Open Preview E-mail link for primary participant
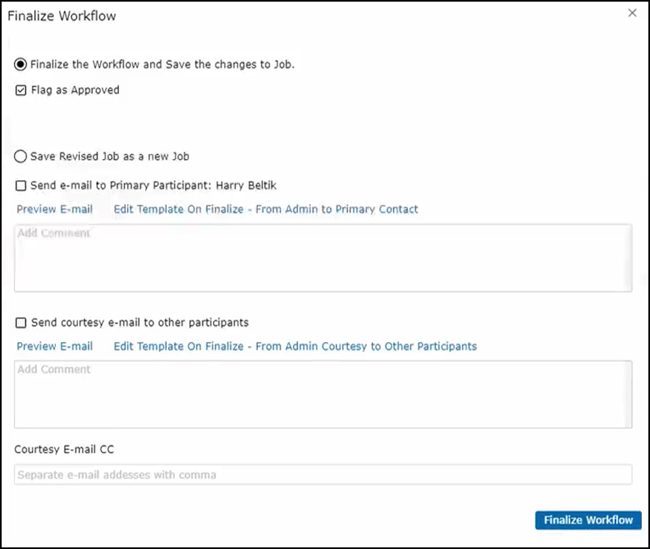This screenshot has height=549, width=650. pyautogui.click(x=54, y=209)
